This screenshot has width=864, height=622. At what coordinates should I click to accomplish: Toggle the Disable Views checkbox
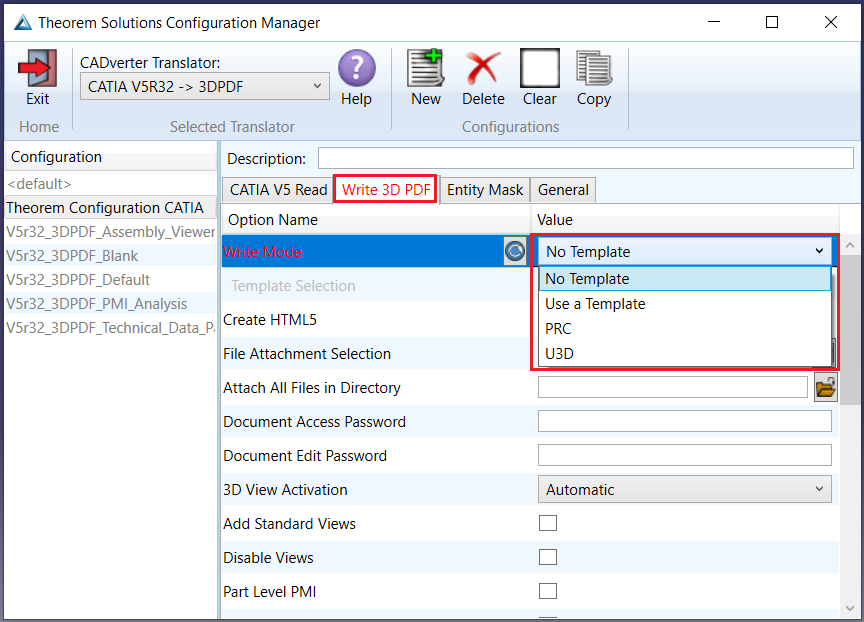click(548, 557)
